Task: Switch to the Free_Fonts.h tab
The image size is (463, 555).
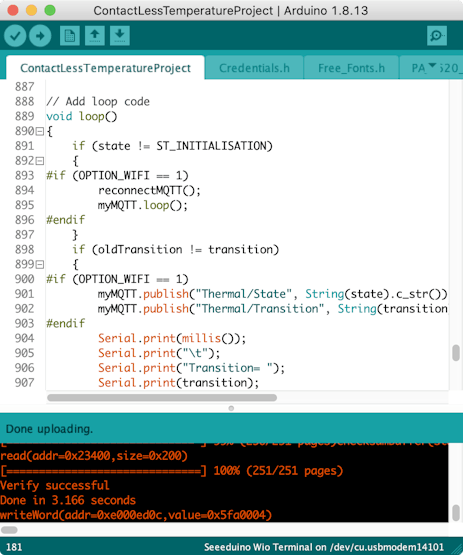Action: [x=351, y=68]
